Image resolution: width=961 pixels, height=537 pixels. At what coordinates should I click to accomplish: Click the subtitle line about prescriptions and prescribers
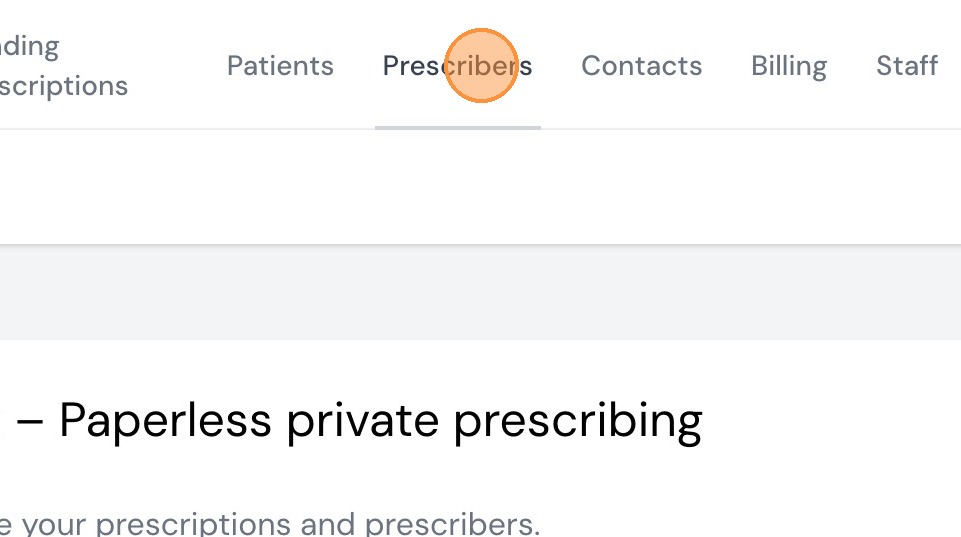coord(270,524)
